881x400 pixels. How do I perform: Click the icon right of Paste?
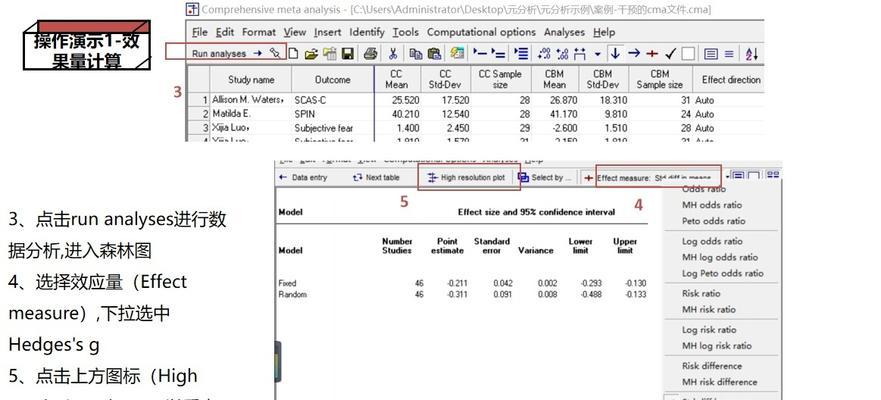pos(457,53)
